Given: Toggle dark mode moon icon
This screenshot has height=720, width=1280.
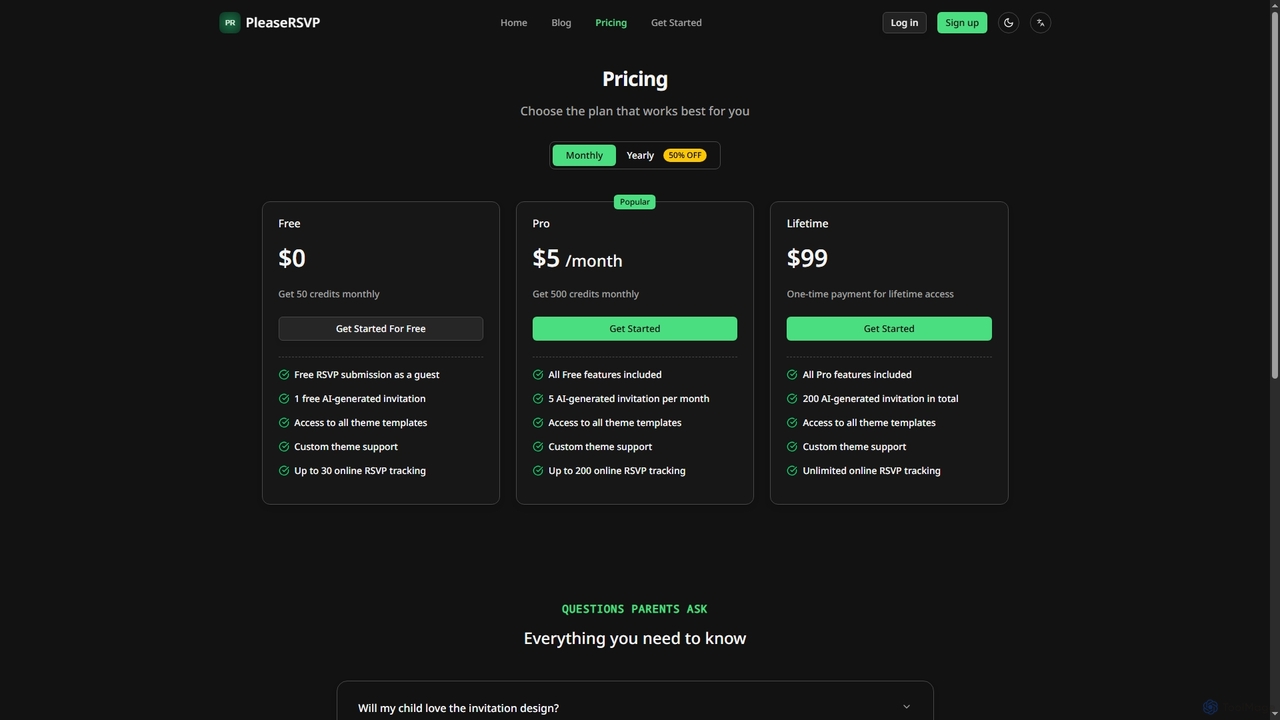Looking at the screenshot, I should (1008, 22).
